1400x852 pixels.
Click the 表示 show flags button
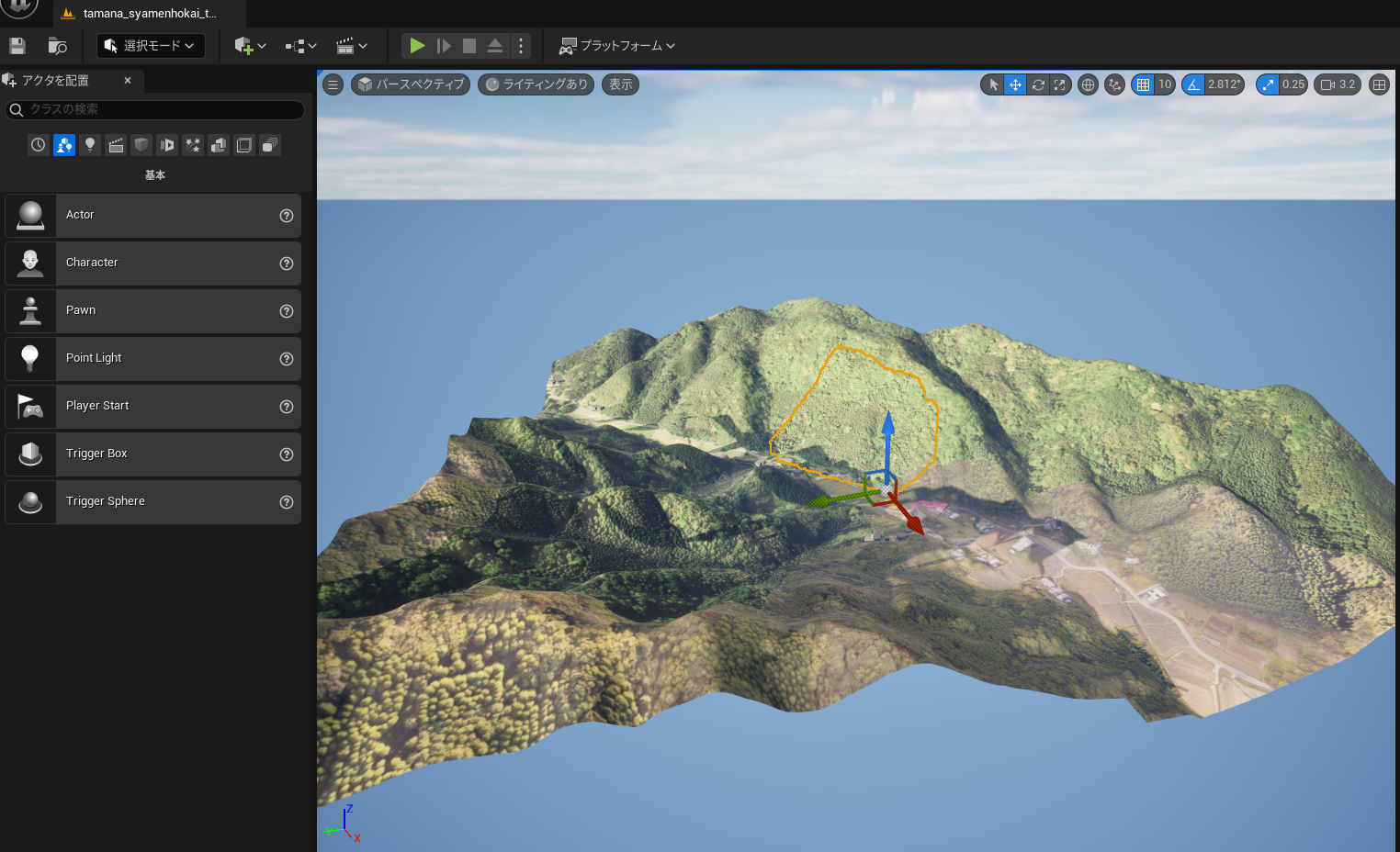pyautogui.click(x=620, y=84)
